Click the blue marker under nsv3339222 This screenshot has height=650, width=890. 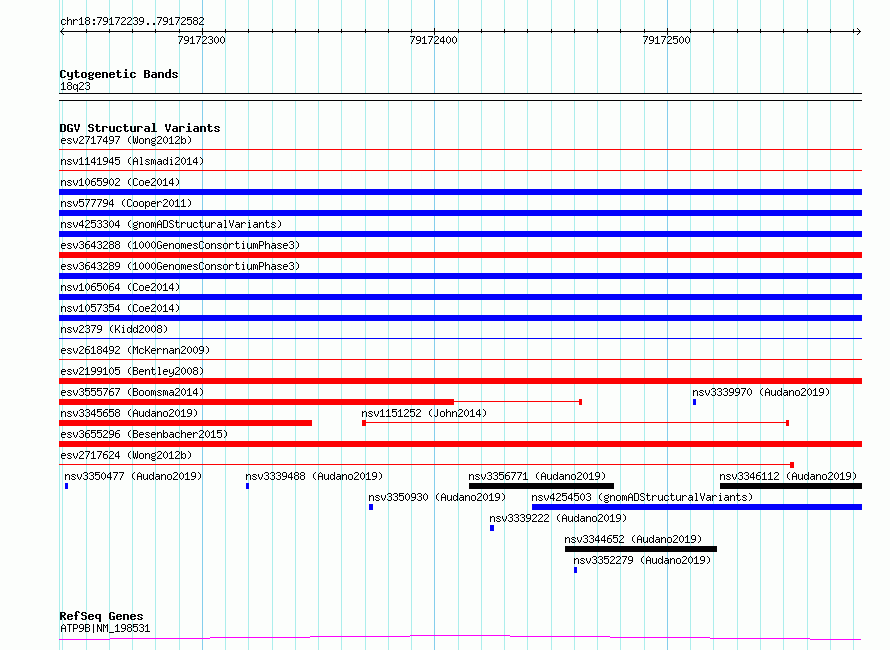[492, 528]
